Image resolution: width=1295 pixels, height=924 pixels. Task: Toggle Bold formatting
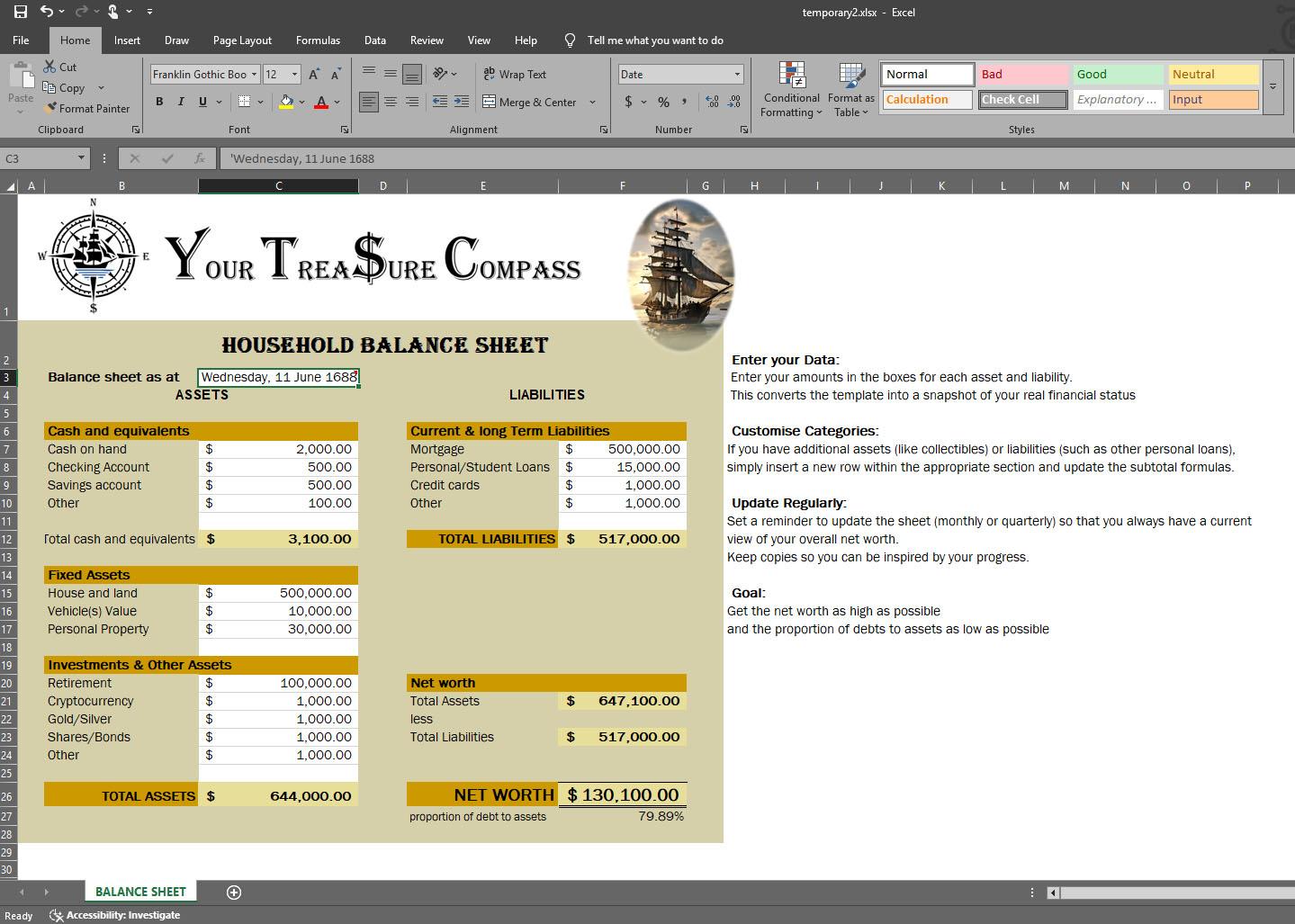[159, 102]
